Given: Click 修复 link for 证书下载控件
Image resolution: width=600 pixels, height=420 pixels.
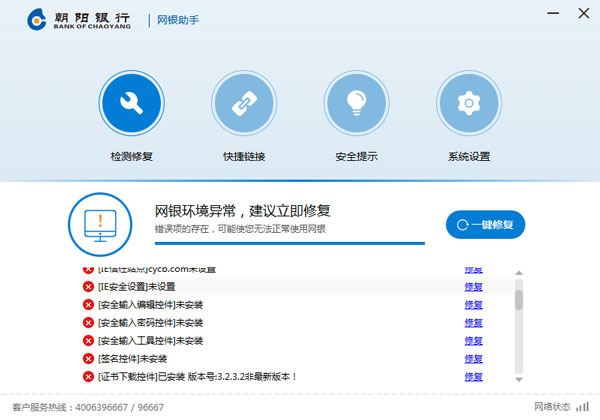Looking at the screenshot, I should (473, 377).
